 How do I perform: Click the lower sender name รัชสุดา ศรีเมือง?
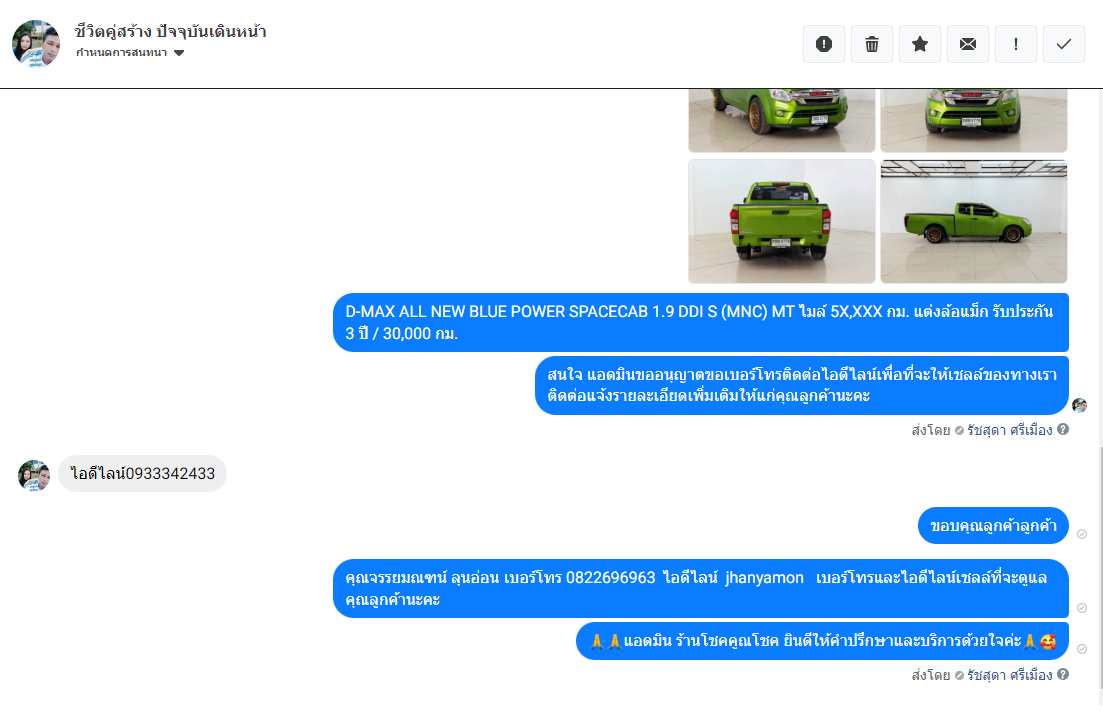click(1009, 674)
